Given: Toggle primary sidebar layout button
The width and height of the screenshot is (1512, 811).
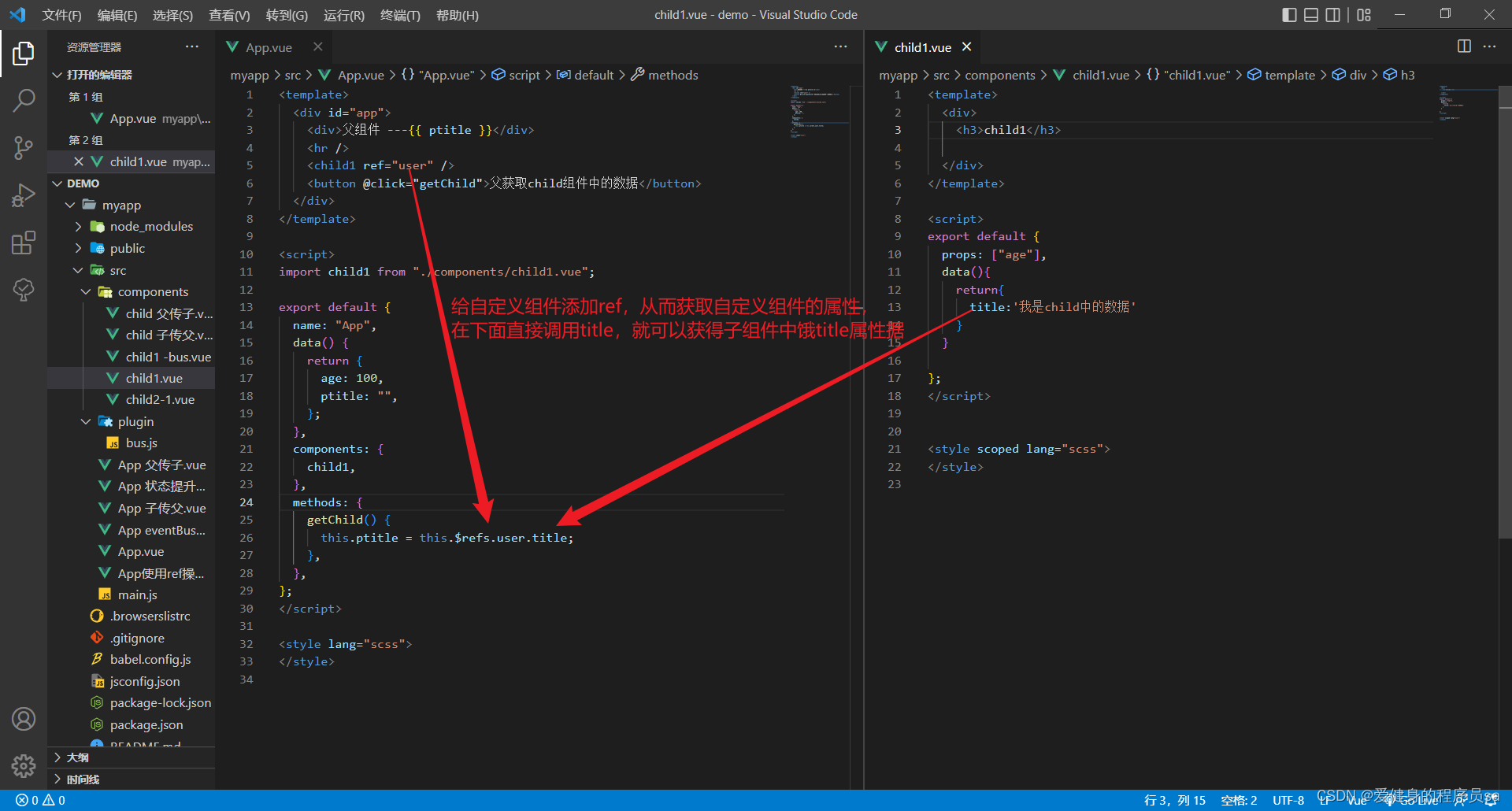Looking at the screenshot, I should coord(1289,15).
